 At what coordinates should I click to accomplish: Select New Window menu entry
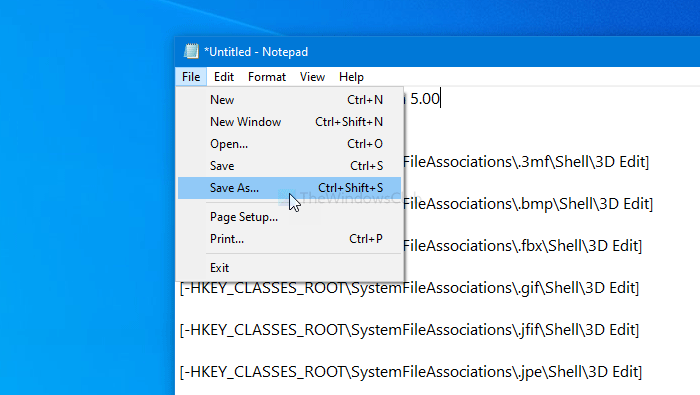click(x=289, y=122)
